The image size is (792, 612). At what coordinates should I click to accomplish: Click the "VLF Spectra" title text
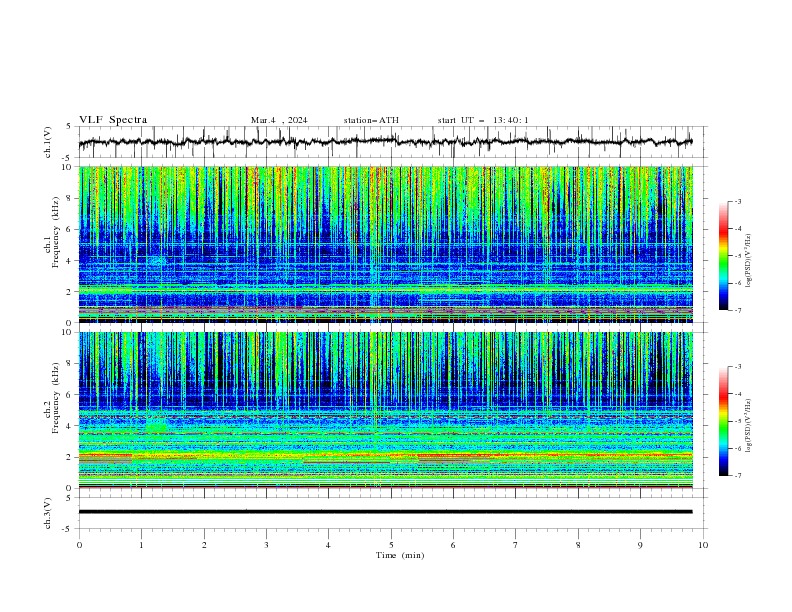pyautogui.click(x=113, y=120)
